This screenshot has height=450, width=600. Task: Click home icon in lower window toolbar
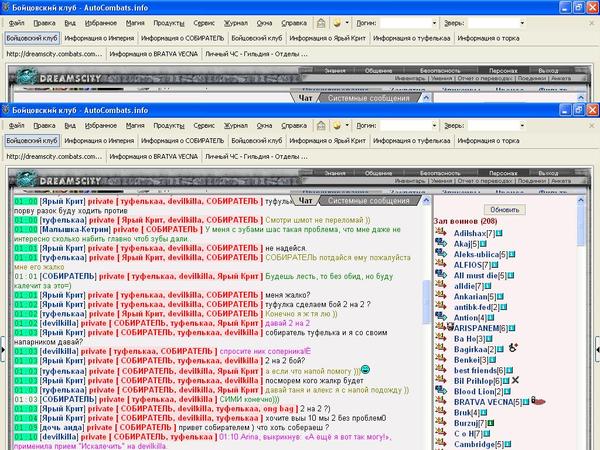[x=321, y=126]
